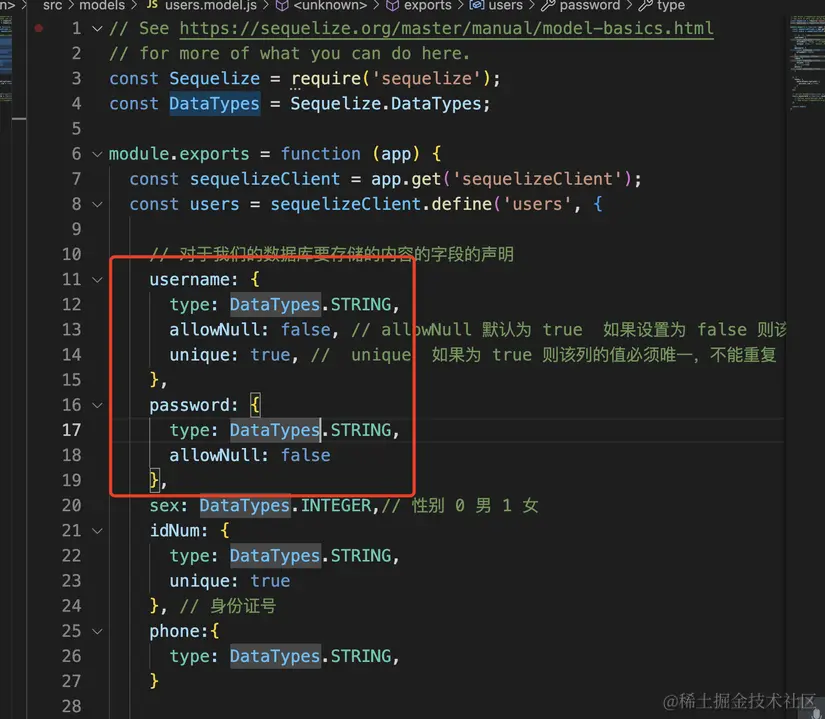The width and height of the screenshot is (825, 719).
Task: Click the exports cube icon in breadcrumb
Action: click(x=393, y=5)
